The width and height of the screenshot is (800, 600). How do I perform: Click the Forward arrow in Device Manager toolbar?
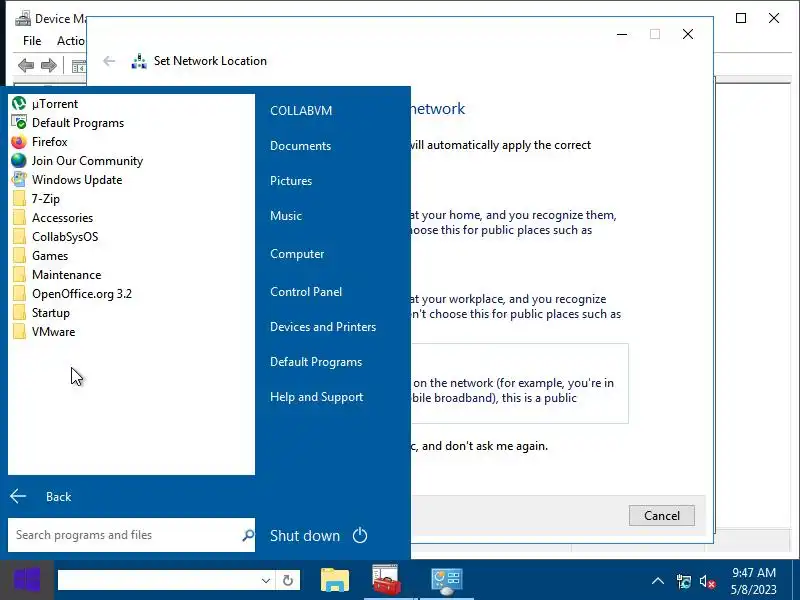coord(48,65)
